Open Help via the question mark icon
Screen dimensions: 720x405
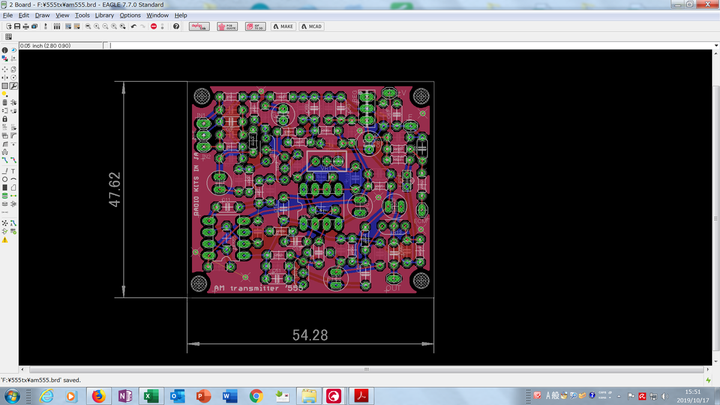[176, 26]
